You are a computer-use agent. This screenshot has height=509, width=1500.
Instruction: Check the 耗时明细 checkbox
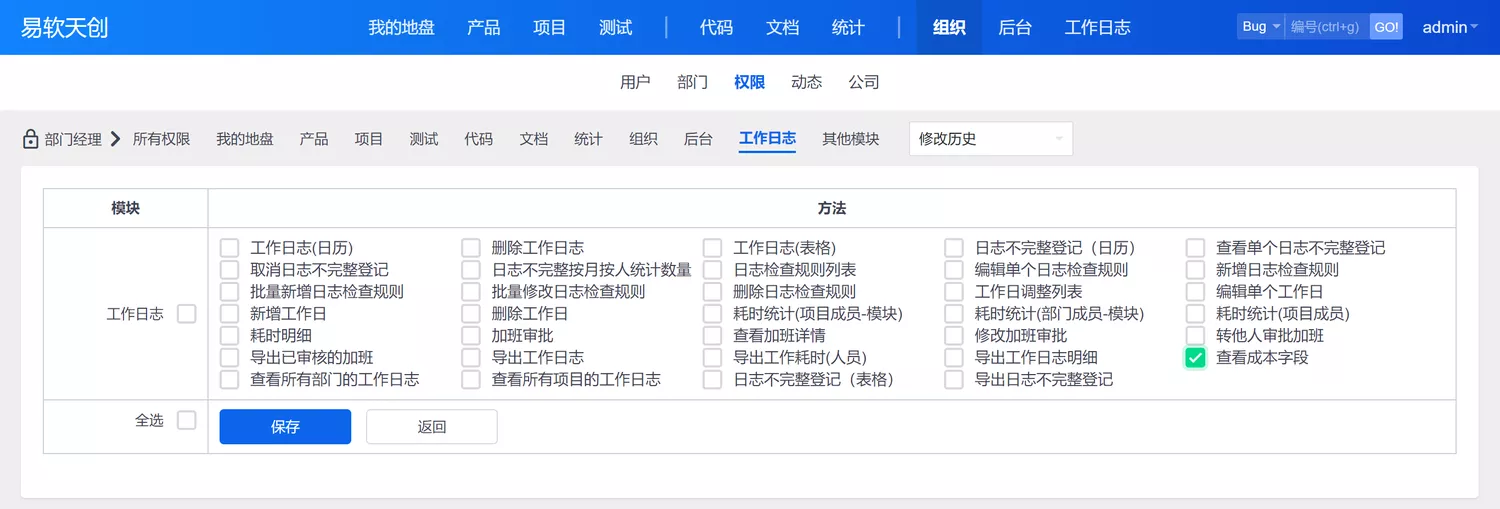230,336
